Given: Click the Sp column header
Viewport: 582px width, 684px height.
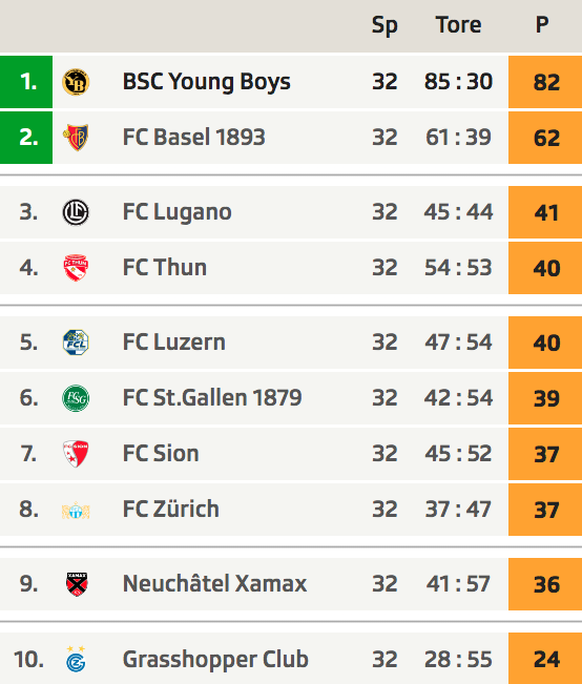Looking at the screenshot, I should (384, 26).
